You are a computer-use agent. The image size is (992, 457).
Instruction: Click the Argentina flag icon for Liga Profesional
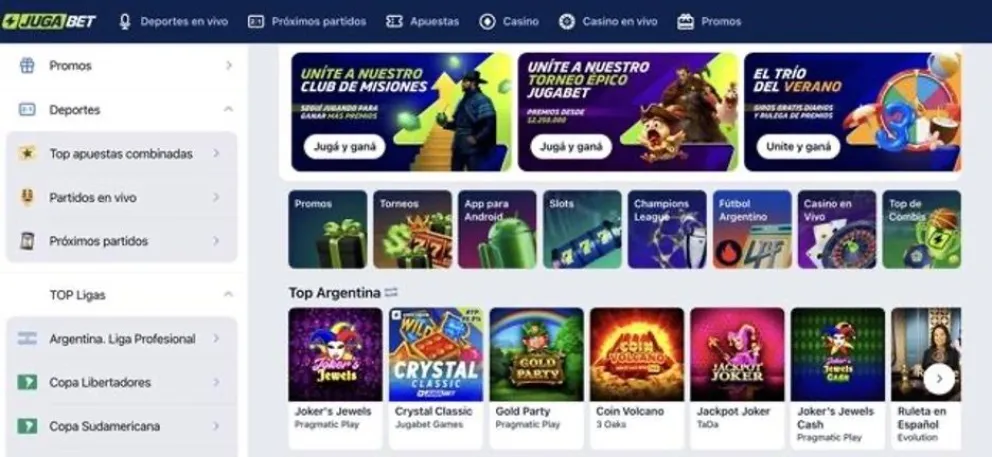(27, 339)
